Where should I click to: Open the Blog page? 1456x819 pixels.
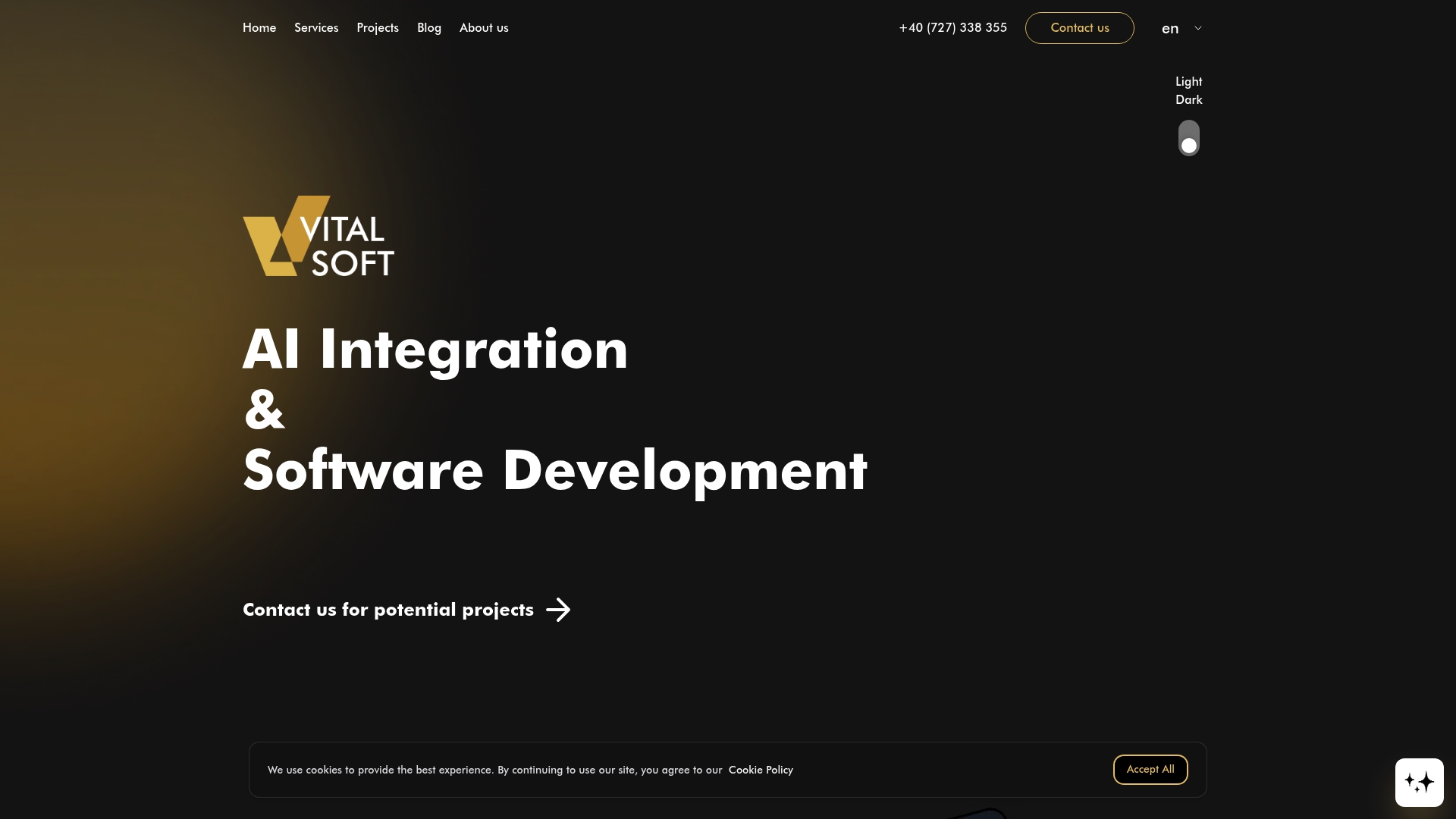click(429, 28)
